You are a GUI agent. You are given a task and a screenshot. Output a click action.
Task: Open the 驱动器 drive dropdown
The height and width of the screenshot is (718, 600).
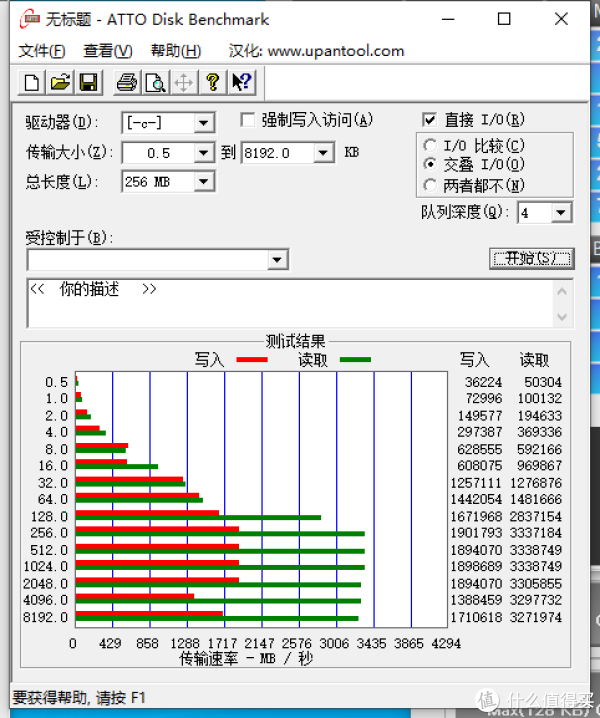tap(203, 123)
